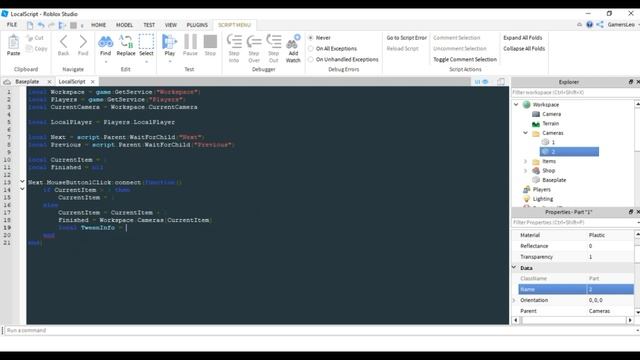Switch to the Baseplate document tab
640x360 pixels.
[27, 82]
